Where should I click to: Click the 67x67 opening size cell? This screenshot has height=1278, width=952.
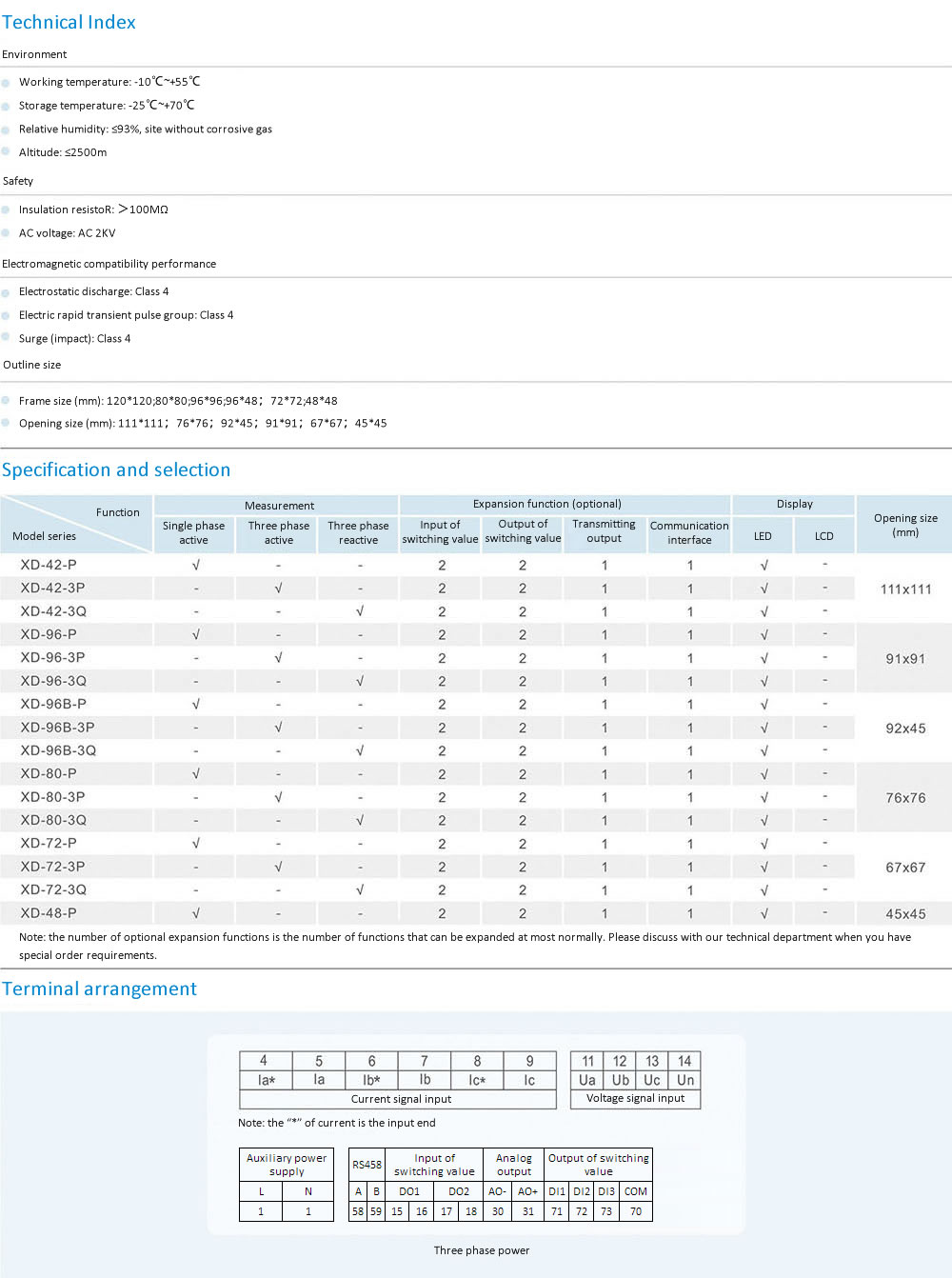(x=905, y=868)
